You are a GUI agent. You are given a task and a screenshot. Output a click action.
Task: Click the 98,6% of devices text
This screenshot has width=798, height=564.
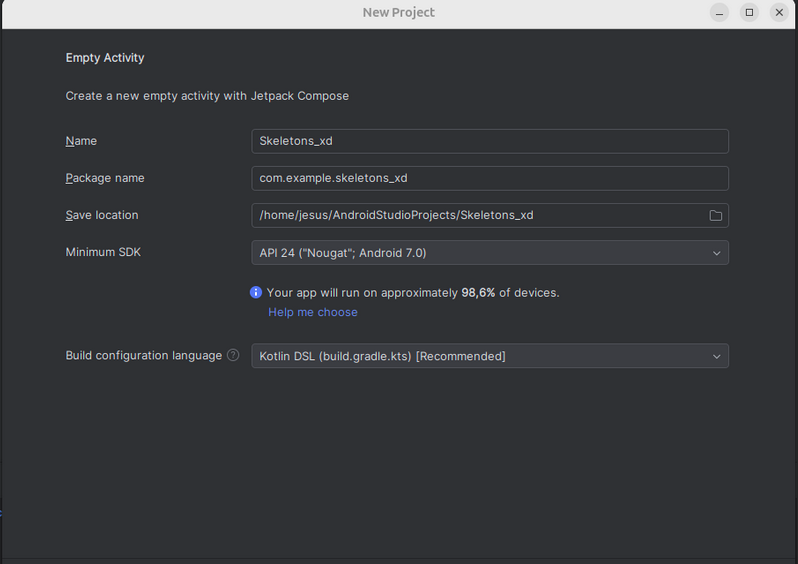pyautogui.click(x=510, y=293)
